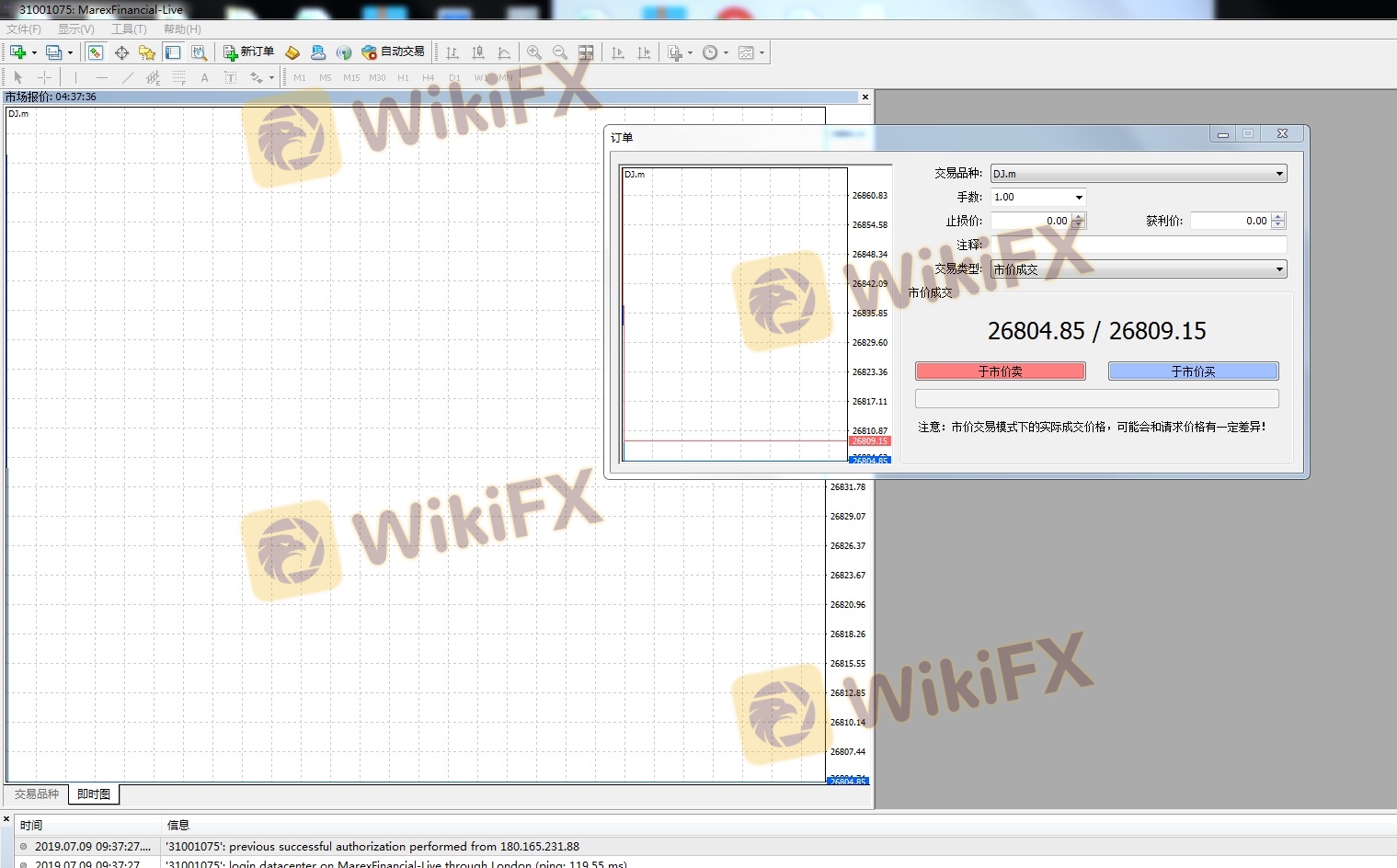Expand the 交易类型 order type dropdown
Viewport: 1397px width, 868px height.
point(1278,269)
